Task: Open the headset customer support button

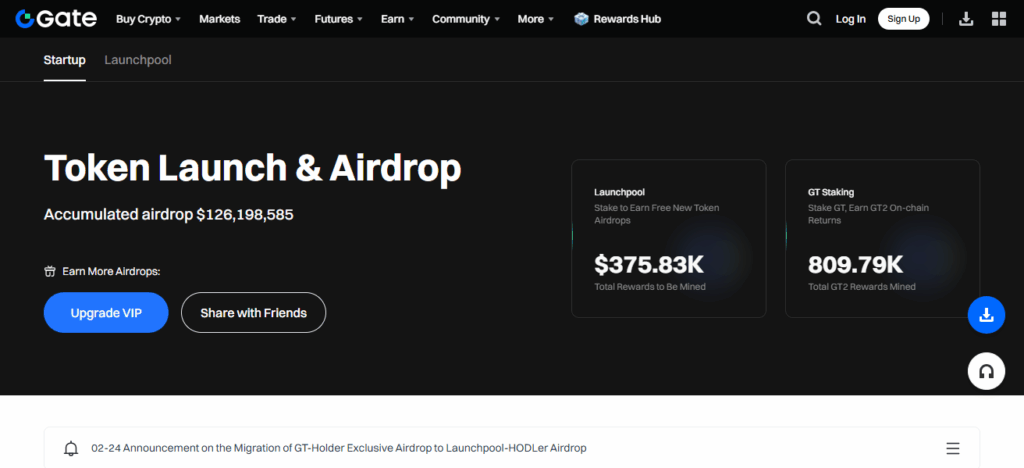Action: click(986, 371)
